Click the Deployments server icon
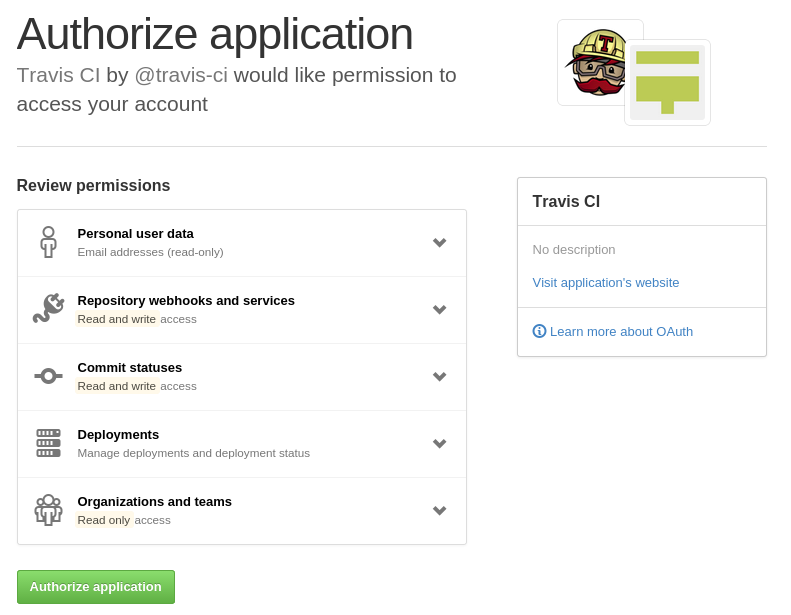791x615 pixels. pos(48,443)
